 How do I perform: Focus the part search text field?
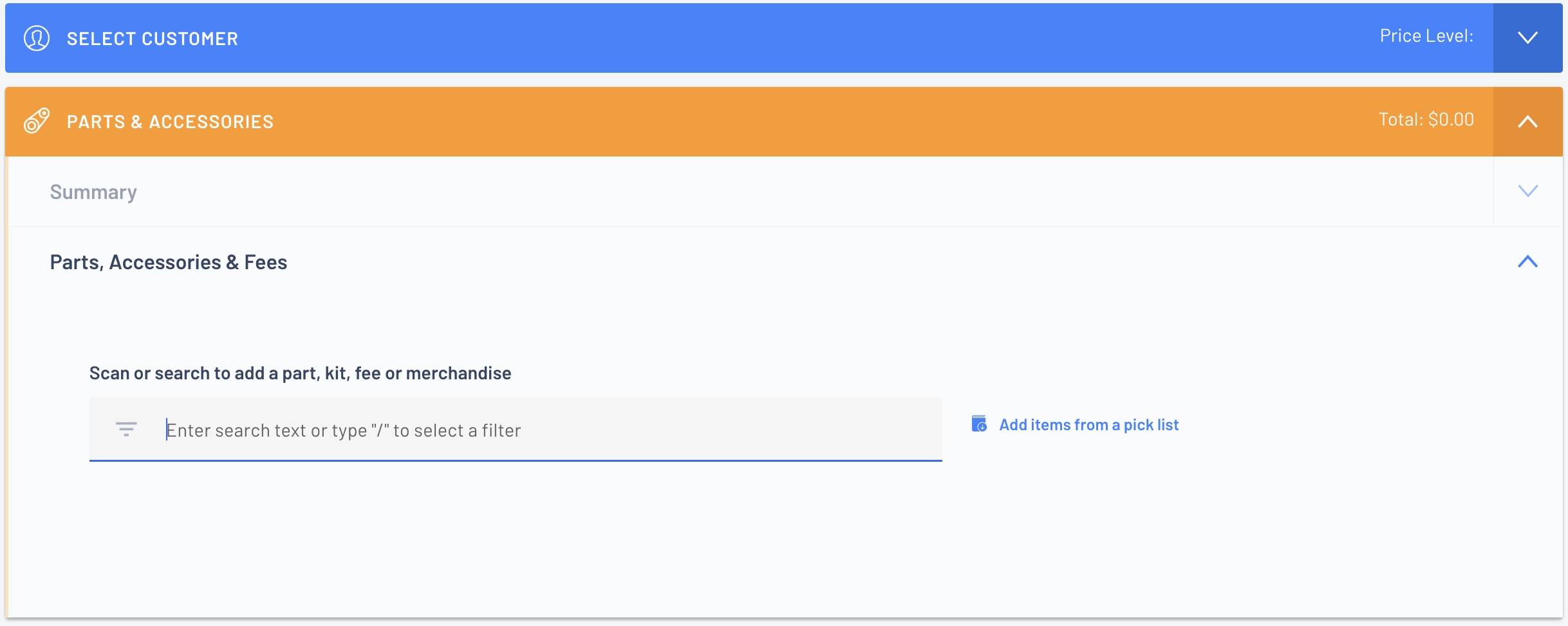(x=516, y=430)
